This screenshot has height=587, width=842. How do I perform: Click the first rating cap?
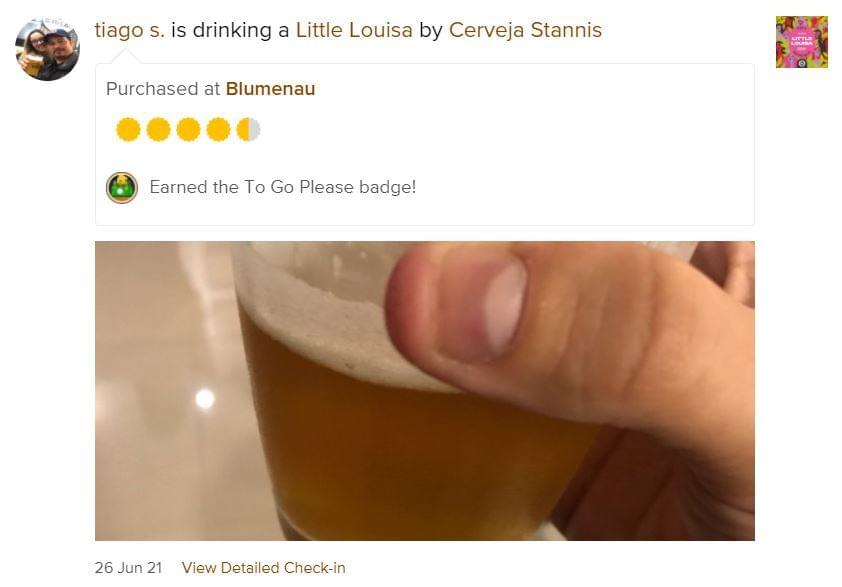tap(128, 129)
